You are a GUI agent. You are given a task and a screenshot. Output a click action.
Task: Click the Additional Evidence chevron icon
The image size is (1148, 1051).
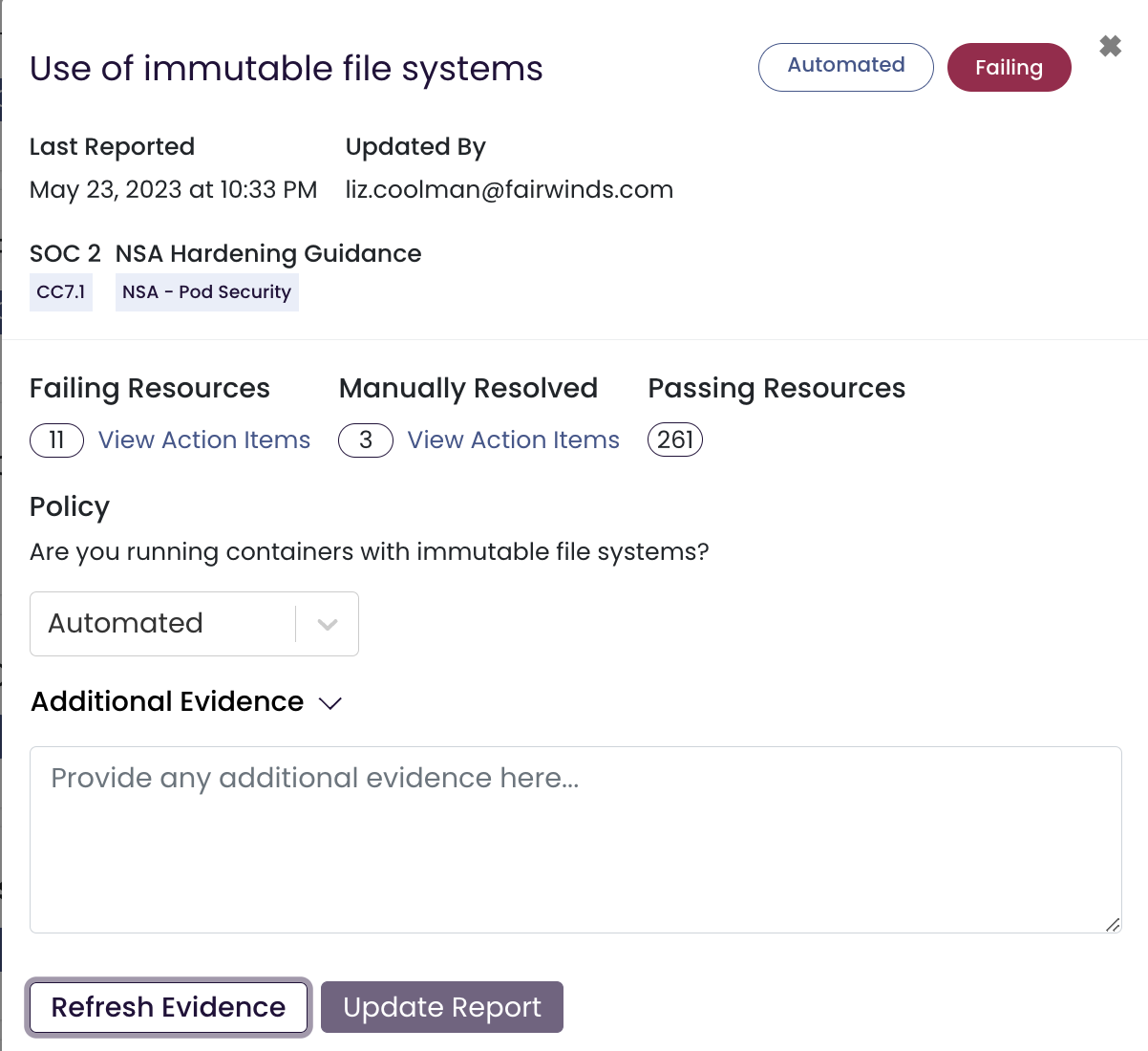[x=330, y=704]
